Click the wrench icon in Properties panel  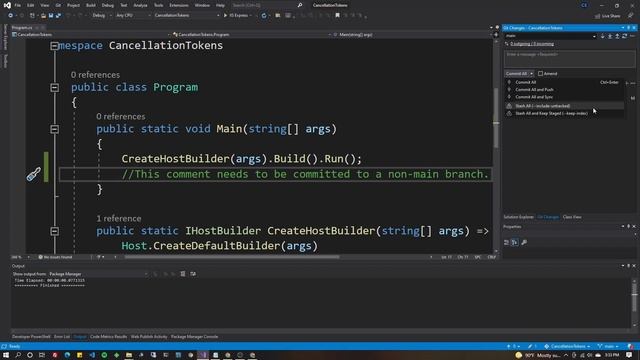[524, 242]
